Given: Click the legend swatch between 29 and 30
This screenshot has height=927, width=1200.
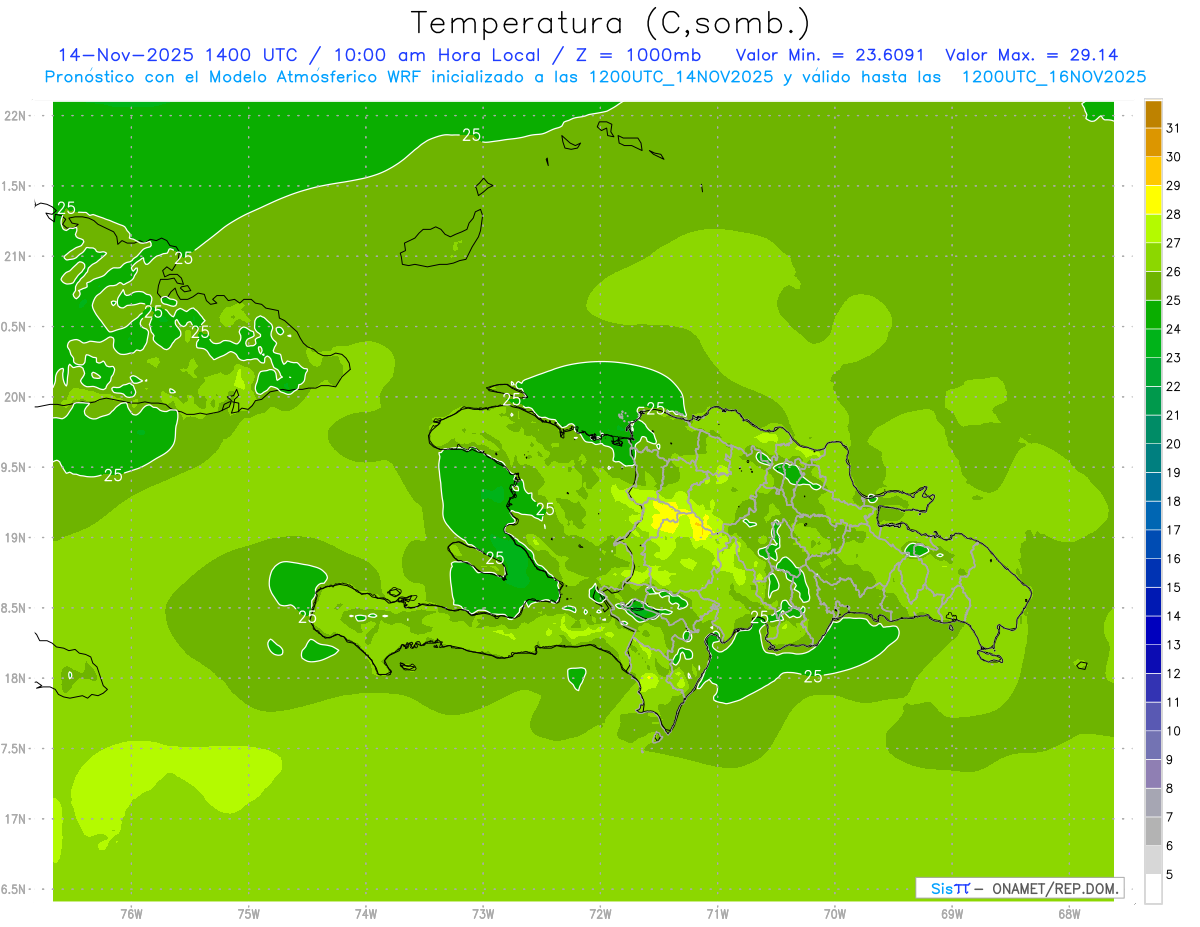Looking at the screenshot, I should 1153,172.
